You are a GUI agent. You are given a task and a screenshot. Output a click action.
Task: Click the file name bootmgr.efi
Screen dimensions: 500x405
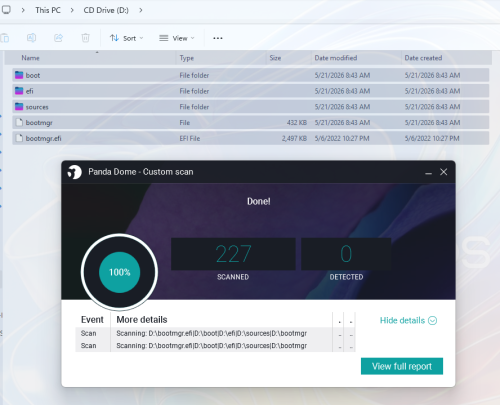pos(43,138)
